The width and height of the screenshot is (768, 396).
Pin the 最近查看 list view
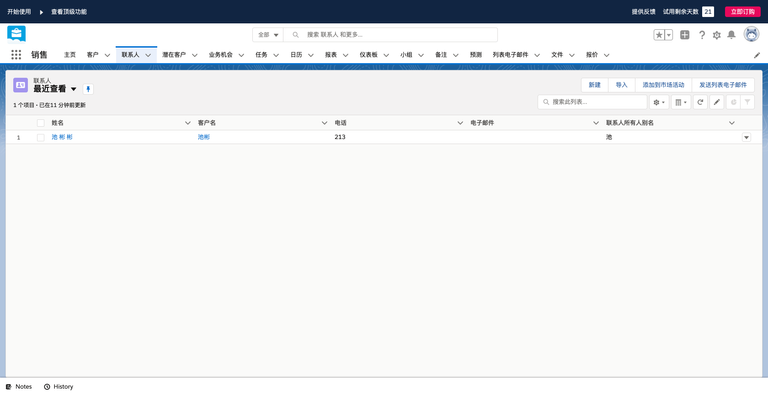88,89
